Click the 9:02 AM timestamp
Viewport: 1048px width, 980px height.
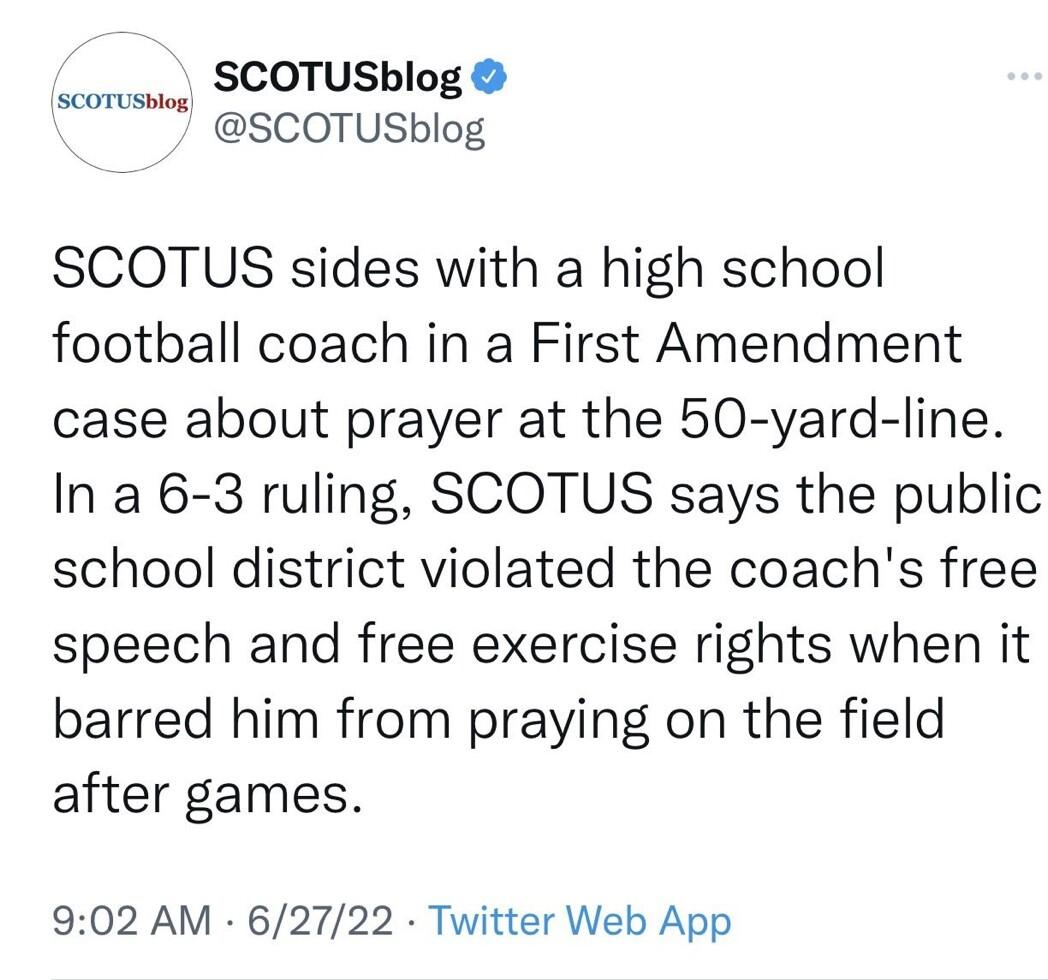pyautogui.click(x=131, y=921)
